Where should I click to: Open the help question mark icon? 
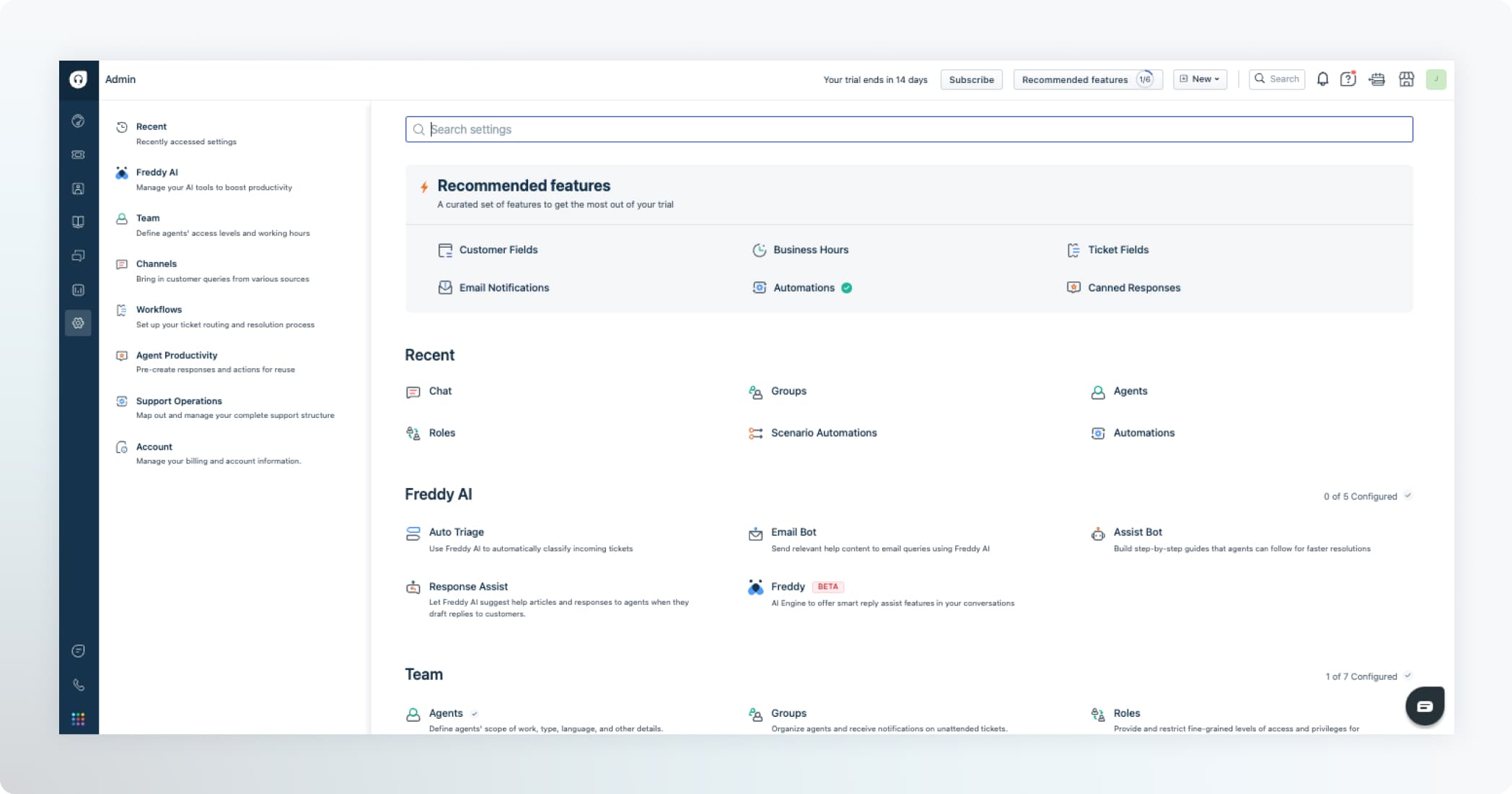(1348, 79)
